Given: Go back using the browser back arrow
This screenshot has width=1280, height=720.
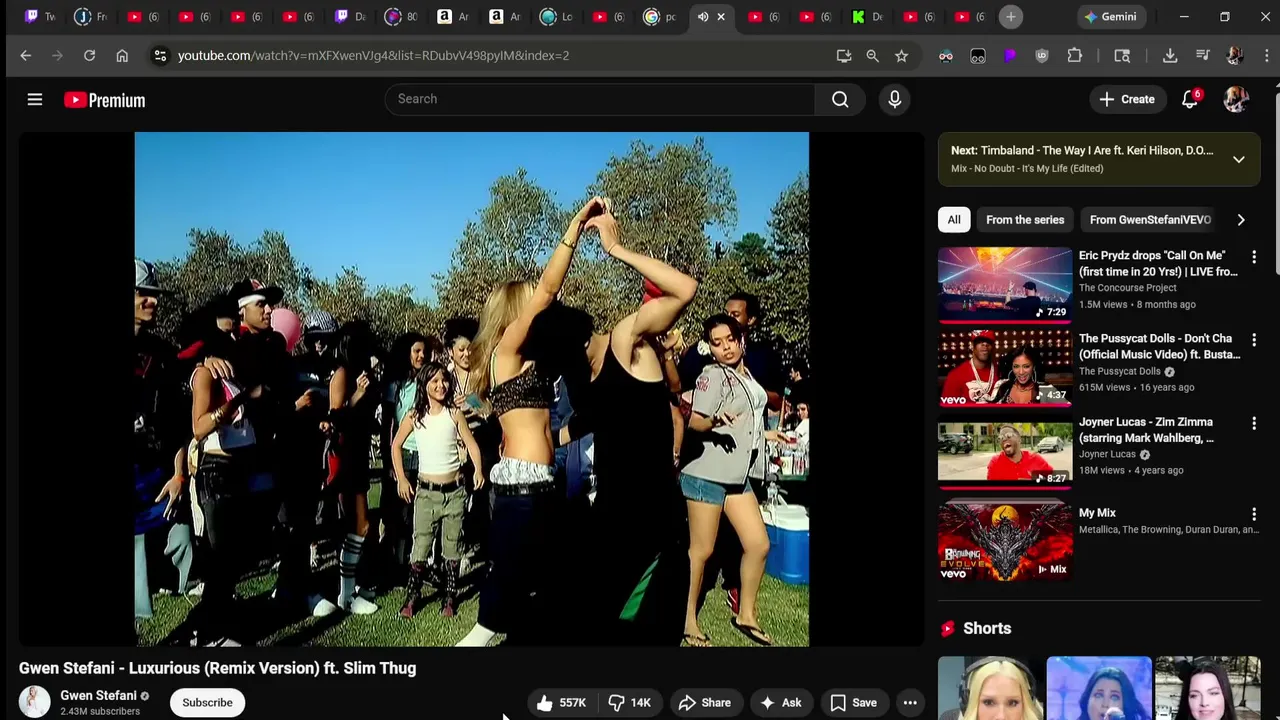Looking at the screenshot, I should [26, 56].
